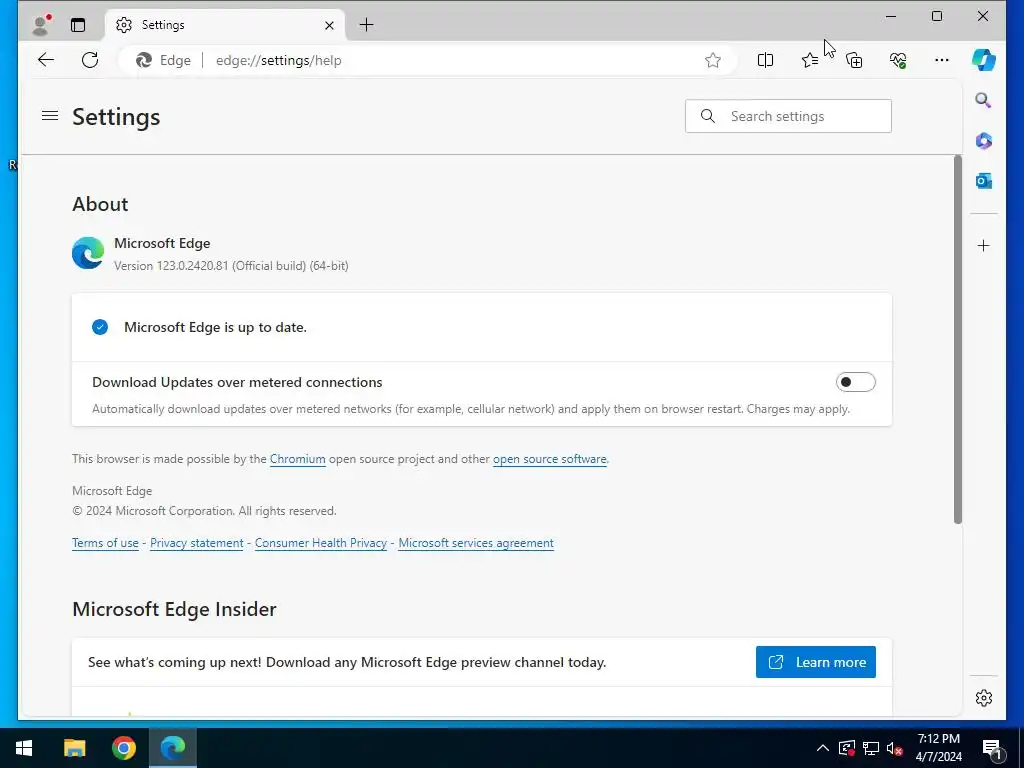Show hidden system tray icons
This screenshot has width=1024, height=768.
(x=823, y=748)
